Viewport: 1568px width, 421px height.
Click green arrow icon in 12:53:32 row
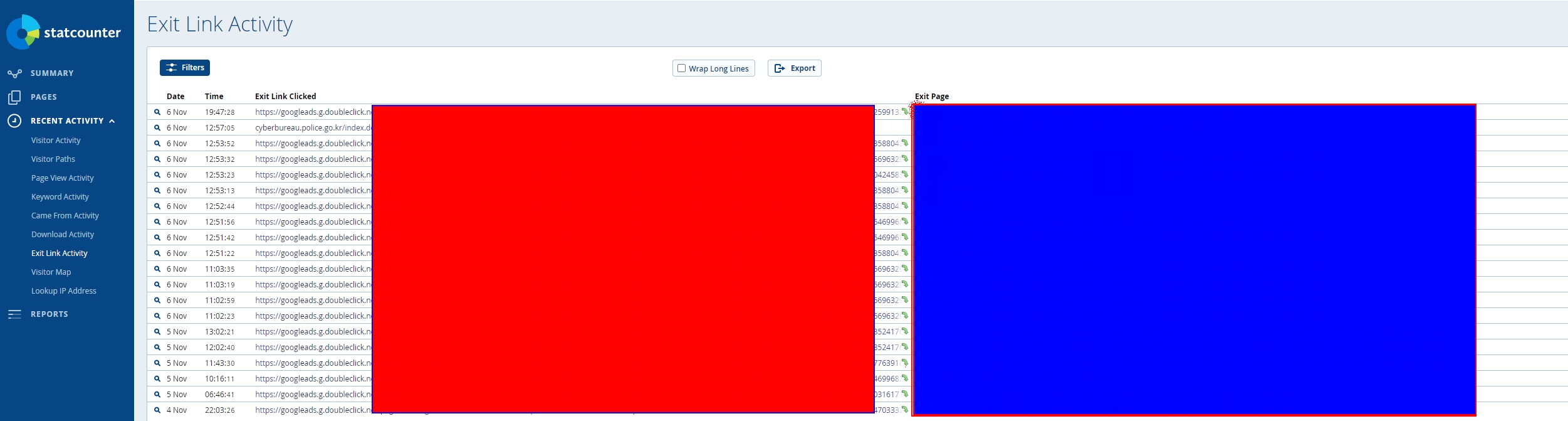pos(904,159)
